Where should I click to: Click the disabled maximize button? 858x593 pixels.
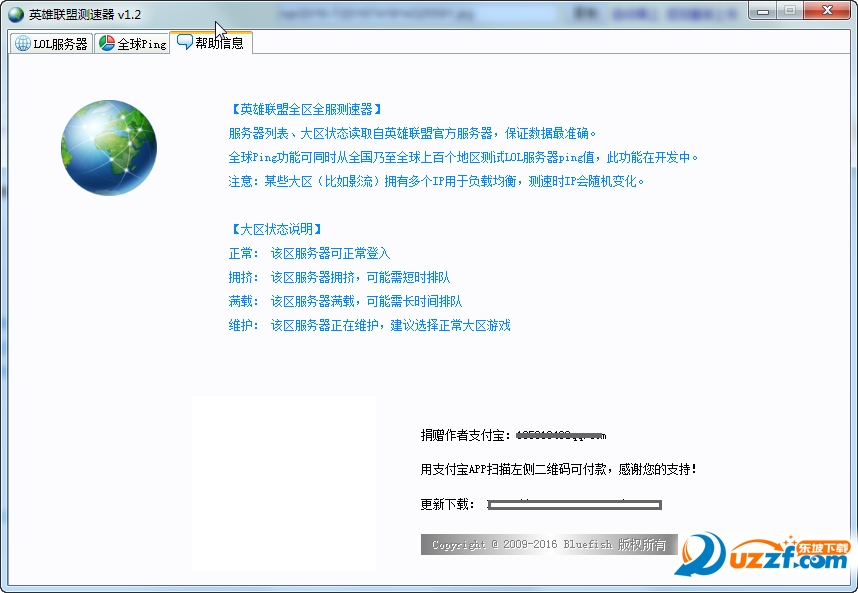(x=790, y=11)
